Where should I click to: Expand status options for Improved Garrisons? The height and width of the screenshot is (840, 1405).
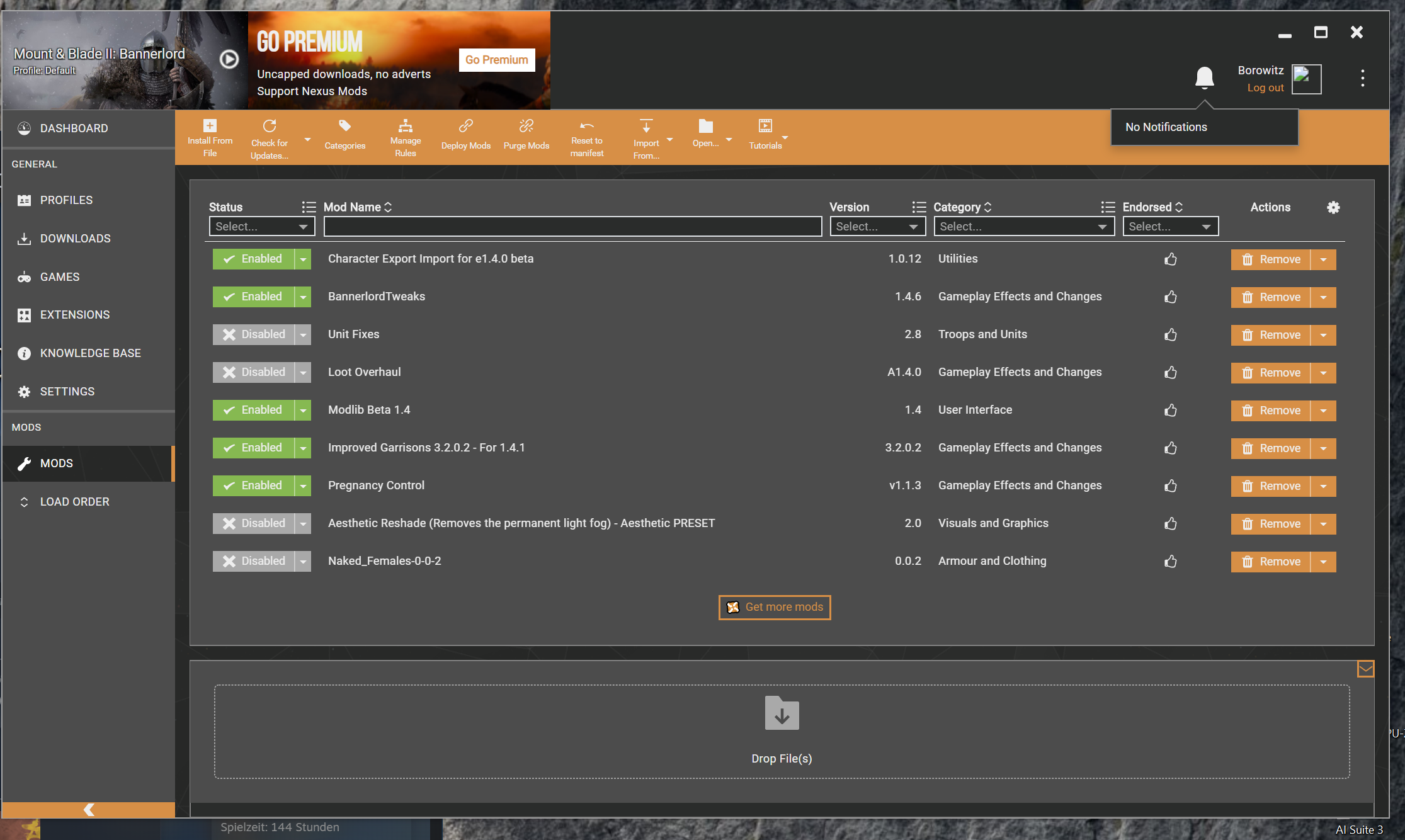pos(303,448)
